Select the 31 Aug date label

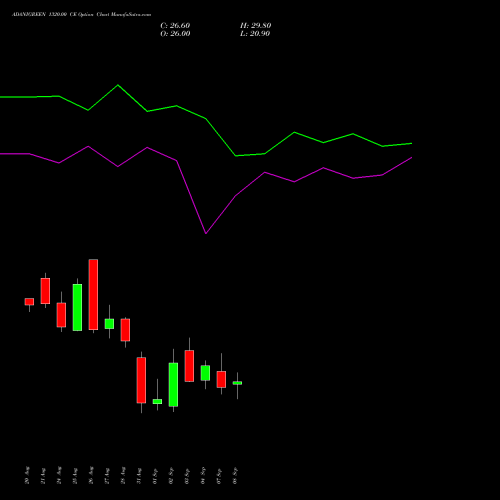[x=139, y=476]
